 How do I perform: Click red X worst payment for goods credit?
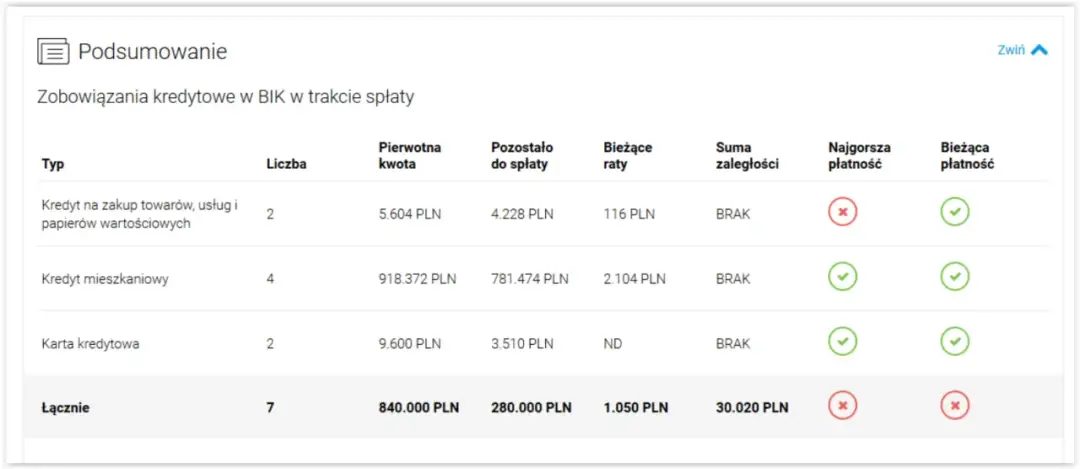(x=843, y=212)
